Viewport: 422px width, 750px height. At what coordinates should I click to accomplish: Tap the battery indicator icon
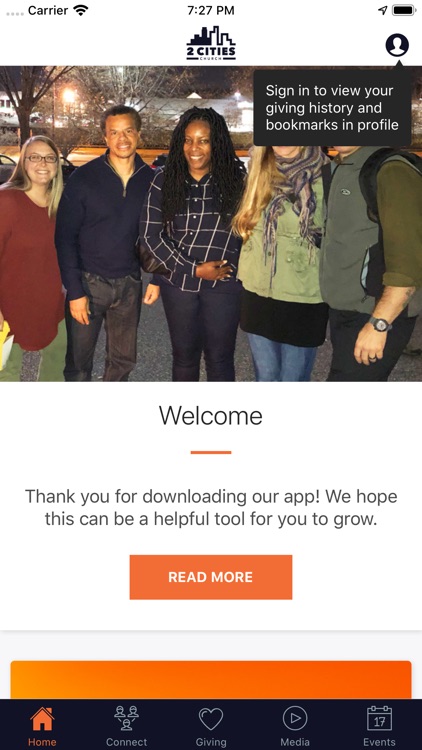coord(404,10)
